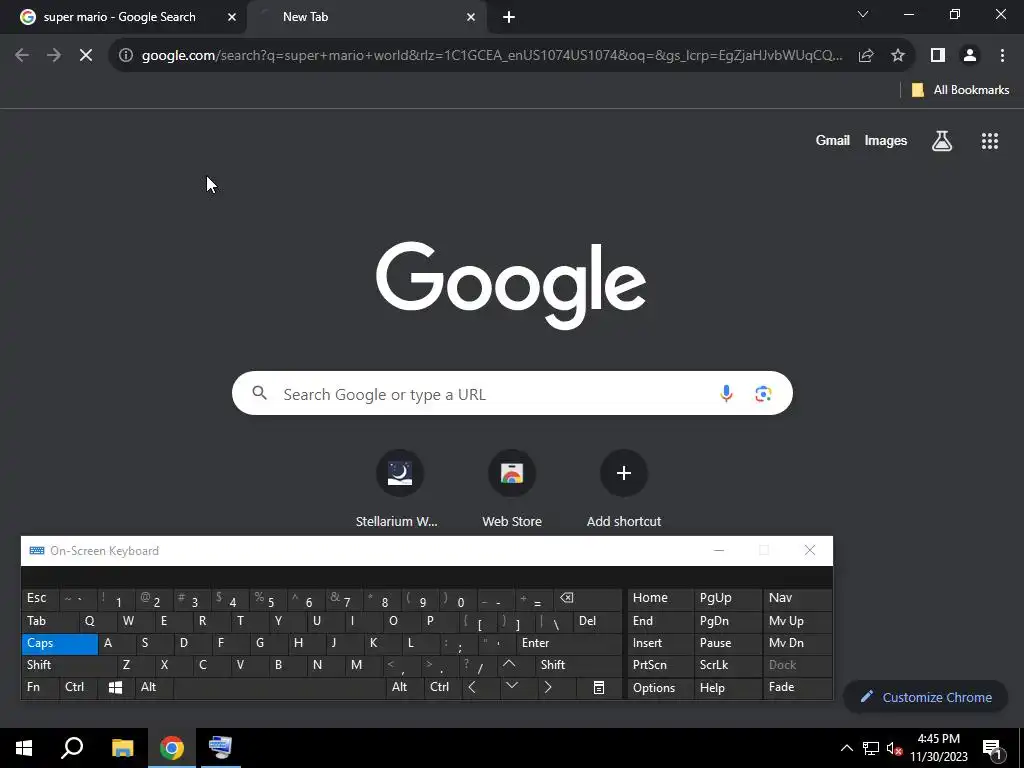This screenshot has height=768, width=1024.
Task: Toggle Caps lock on the keyboard
Action: (x=59, y=643)
